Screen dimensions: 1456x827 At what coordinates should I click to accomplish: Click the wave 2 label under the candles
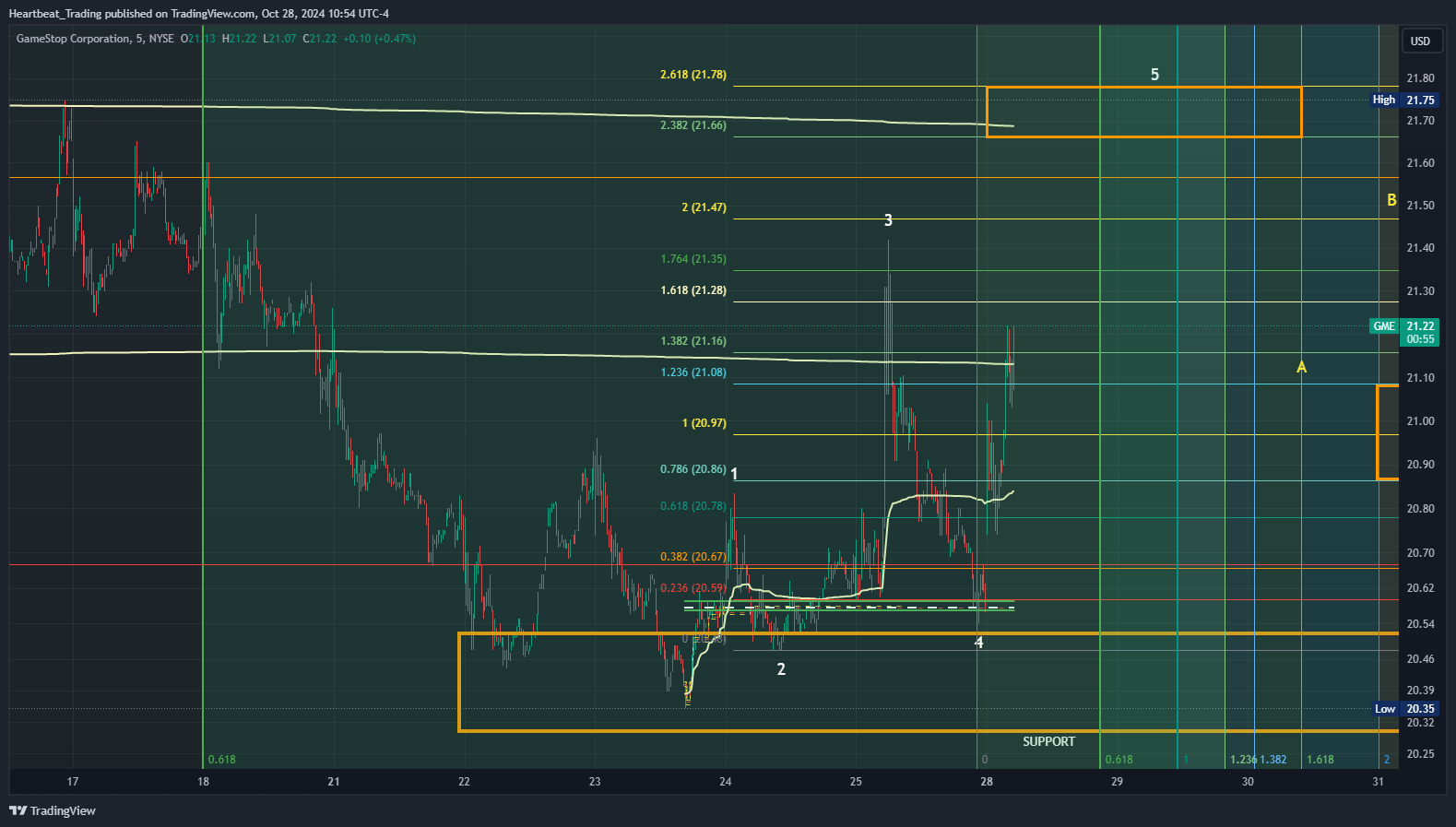[781, 669]
